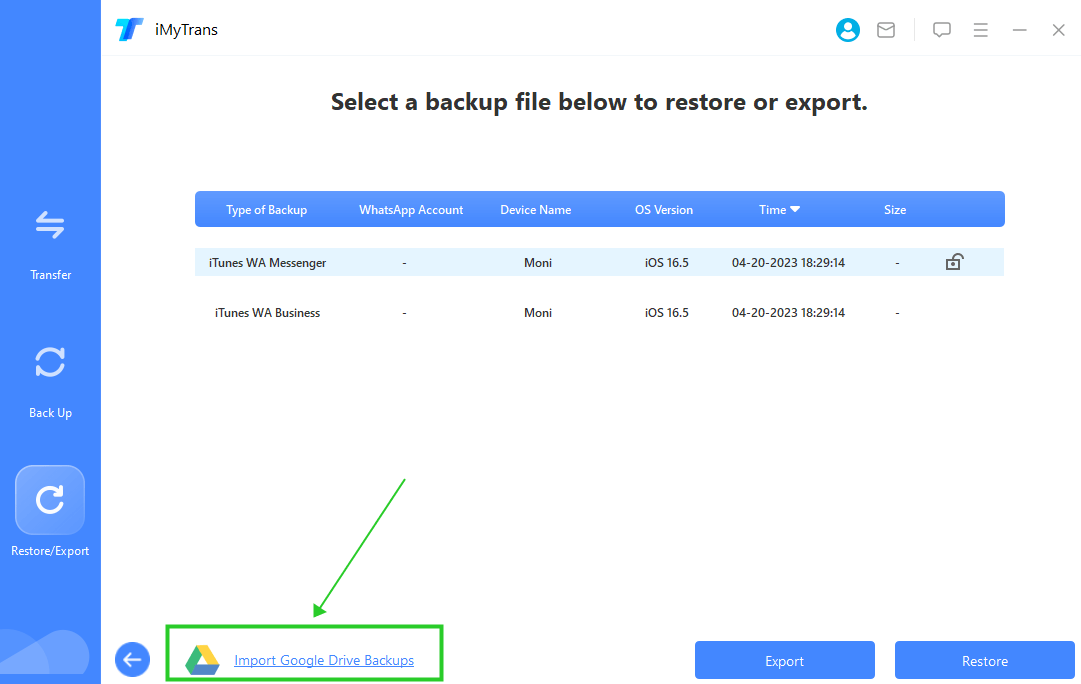Click the timestamp in the WA Messenger row
This screenshot has height=684, width=1081.
(788, 263)
